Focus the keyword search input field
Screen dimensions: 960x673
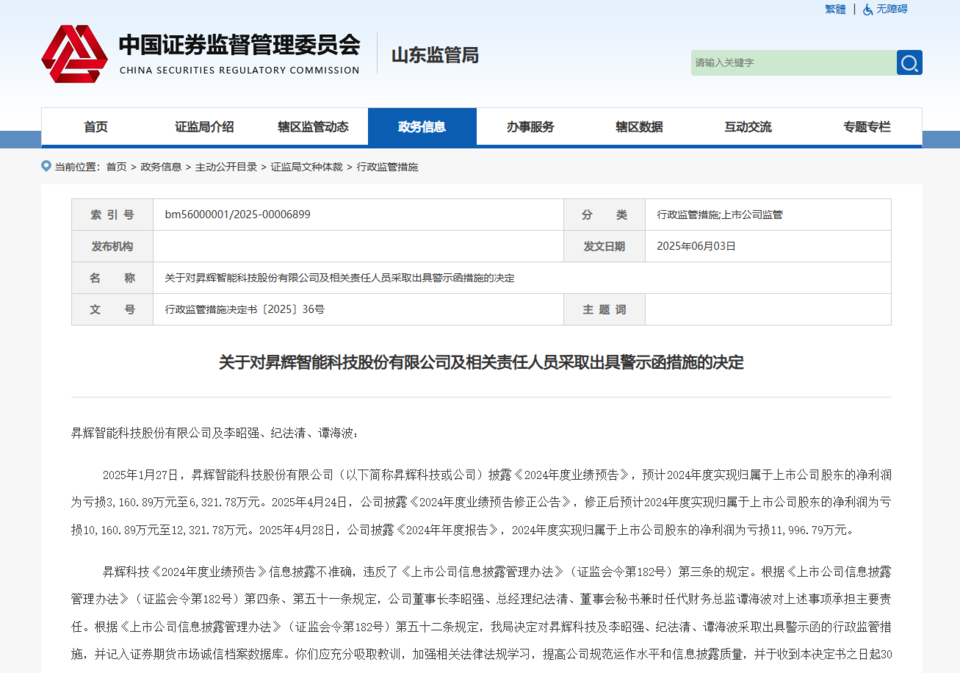click(793, 62)
